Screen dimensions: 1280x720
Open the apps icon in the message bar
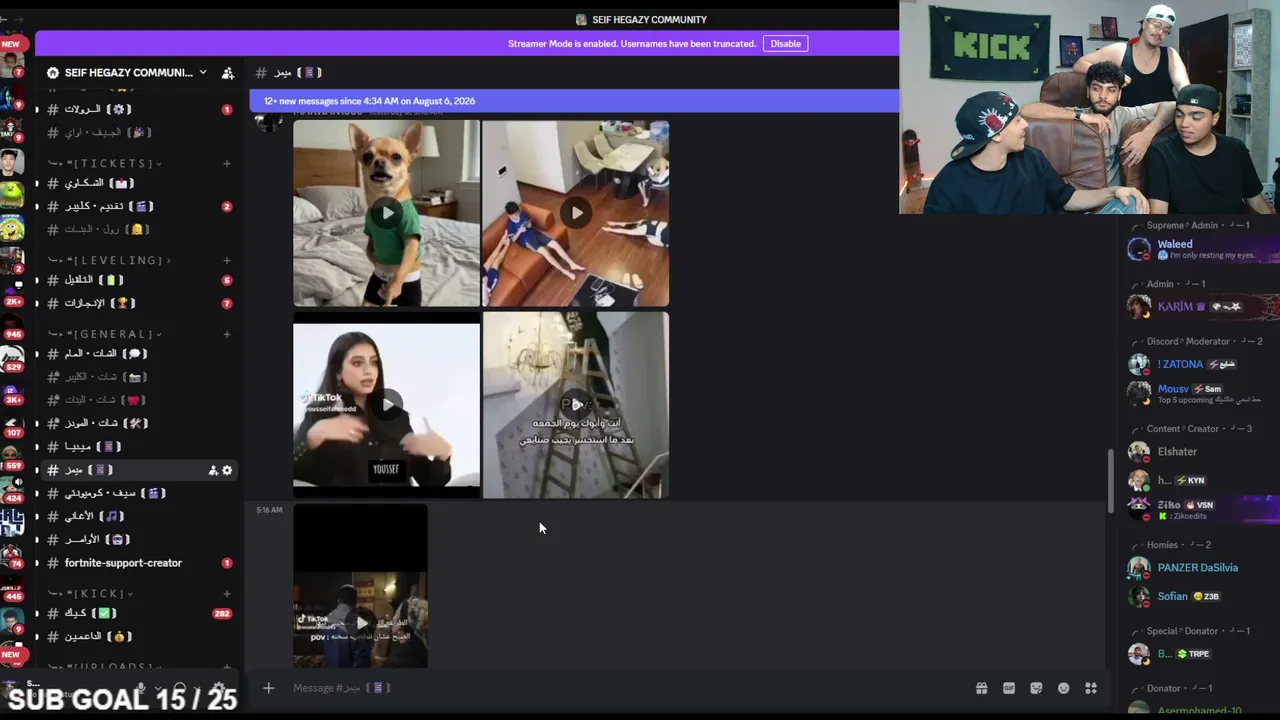pos(1091,688)
